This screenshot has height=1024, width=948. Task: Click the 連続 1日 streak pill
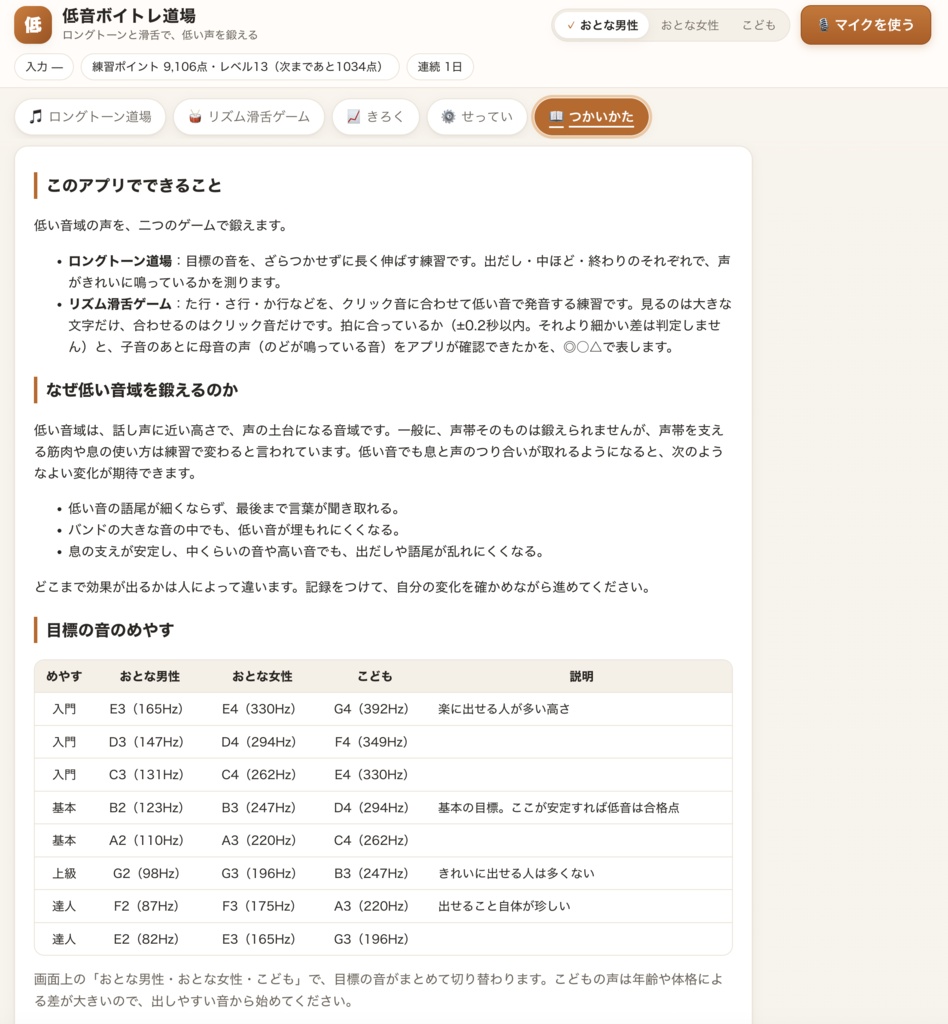click(440, 67)
